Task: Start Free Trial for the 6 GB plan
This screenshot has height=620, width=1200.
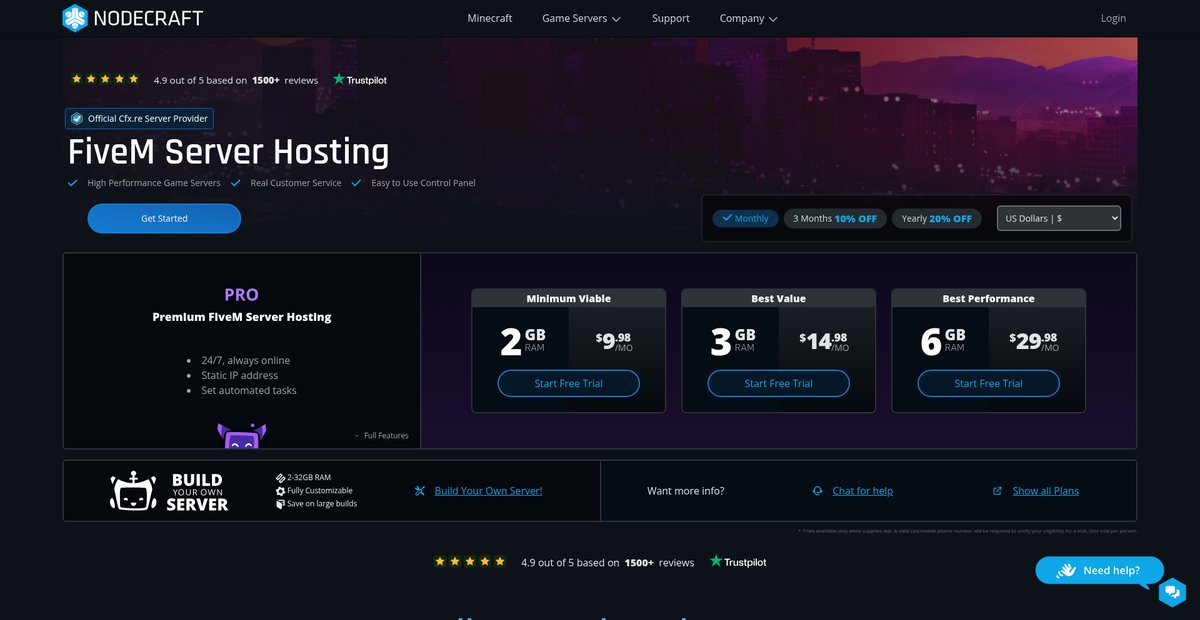Action: pyautogui.click(x=988, y=383)
